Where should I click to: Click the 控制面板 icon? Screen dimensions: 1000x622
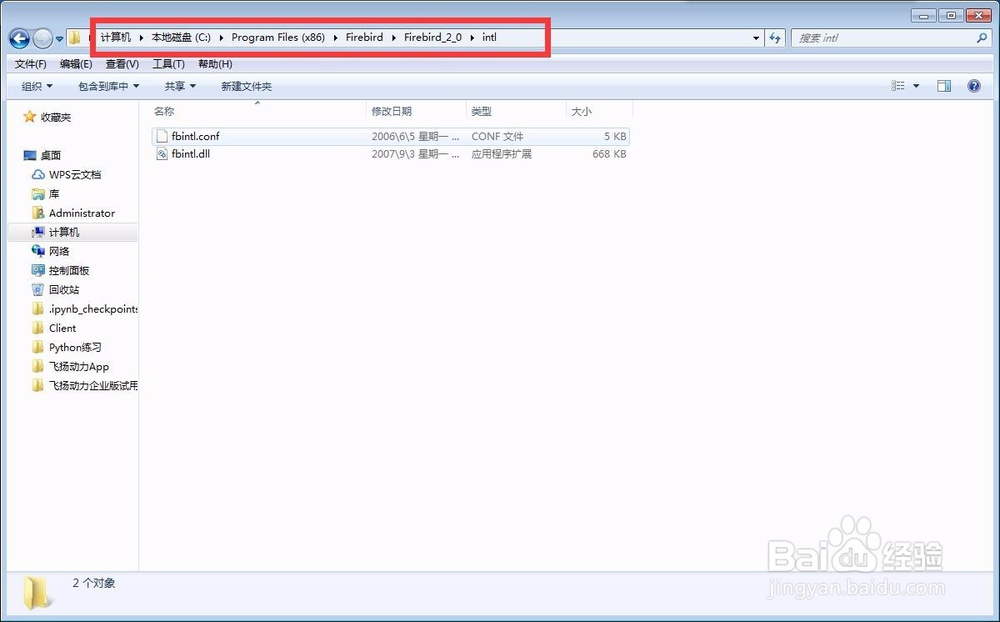tap(38, 270)
